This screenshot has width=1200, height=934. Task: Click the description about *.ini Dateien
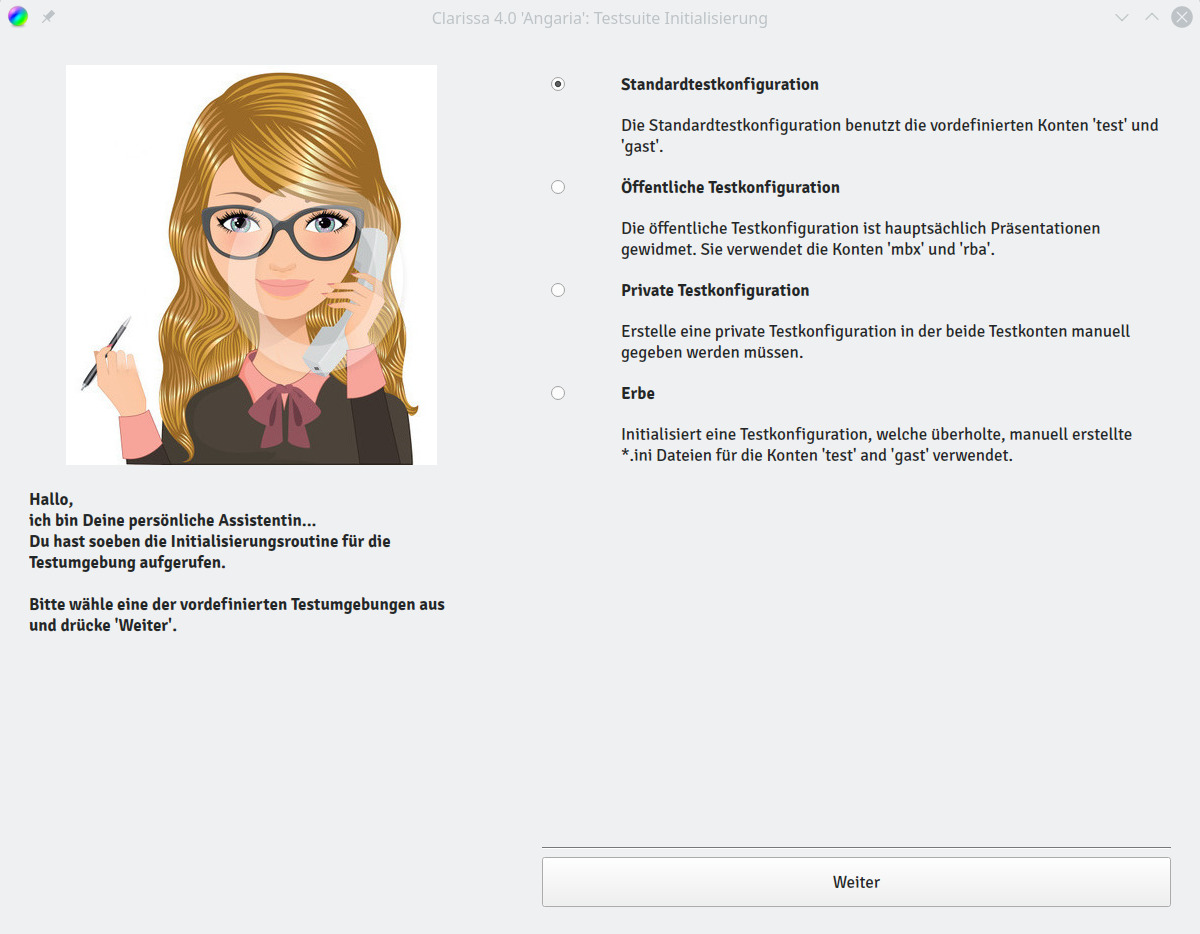click(877, 445)
